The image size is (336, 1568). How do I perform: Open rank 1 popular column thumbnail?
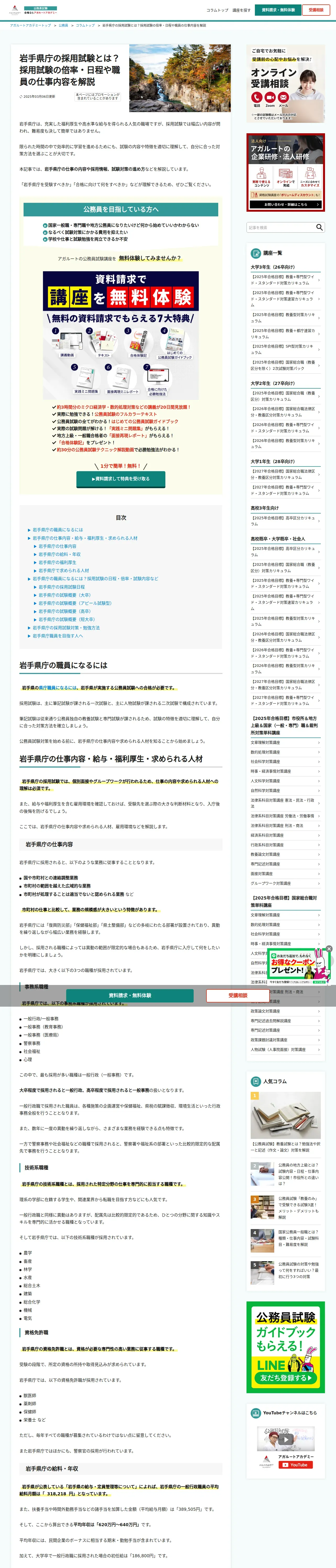coord(285,1115)
